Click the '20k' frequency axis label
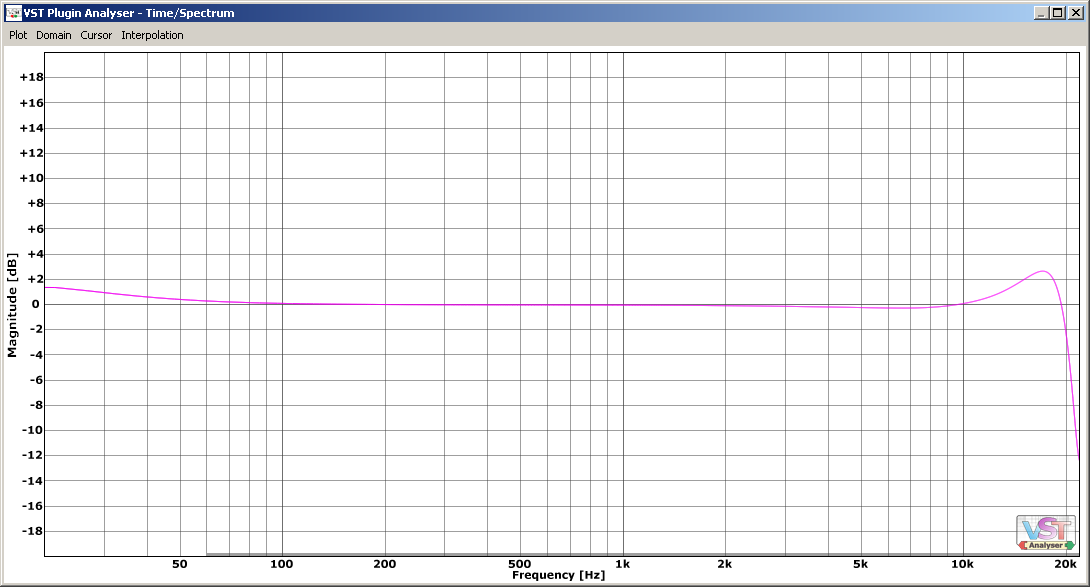This screenshot has height=587, width=1090. (1065, 564)
